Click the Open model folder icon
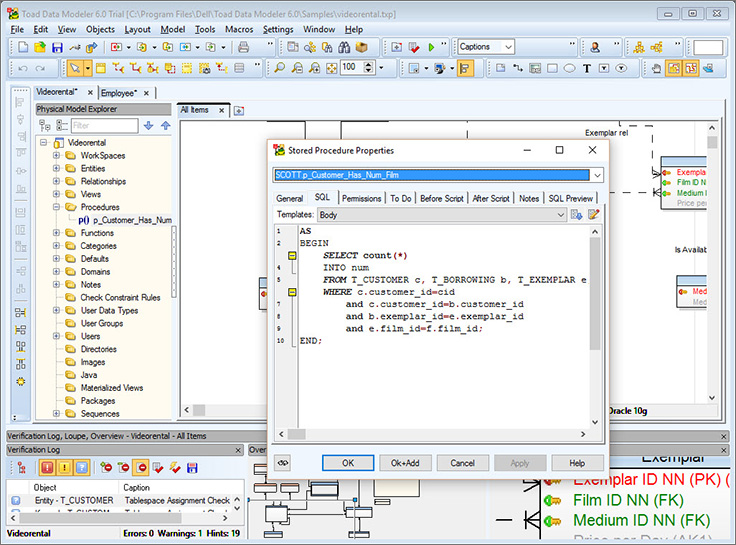 pos(40,47)
